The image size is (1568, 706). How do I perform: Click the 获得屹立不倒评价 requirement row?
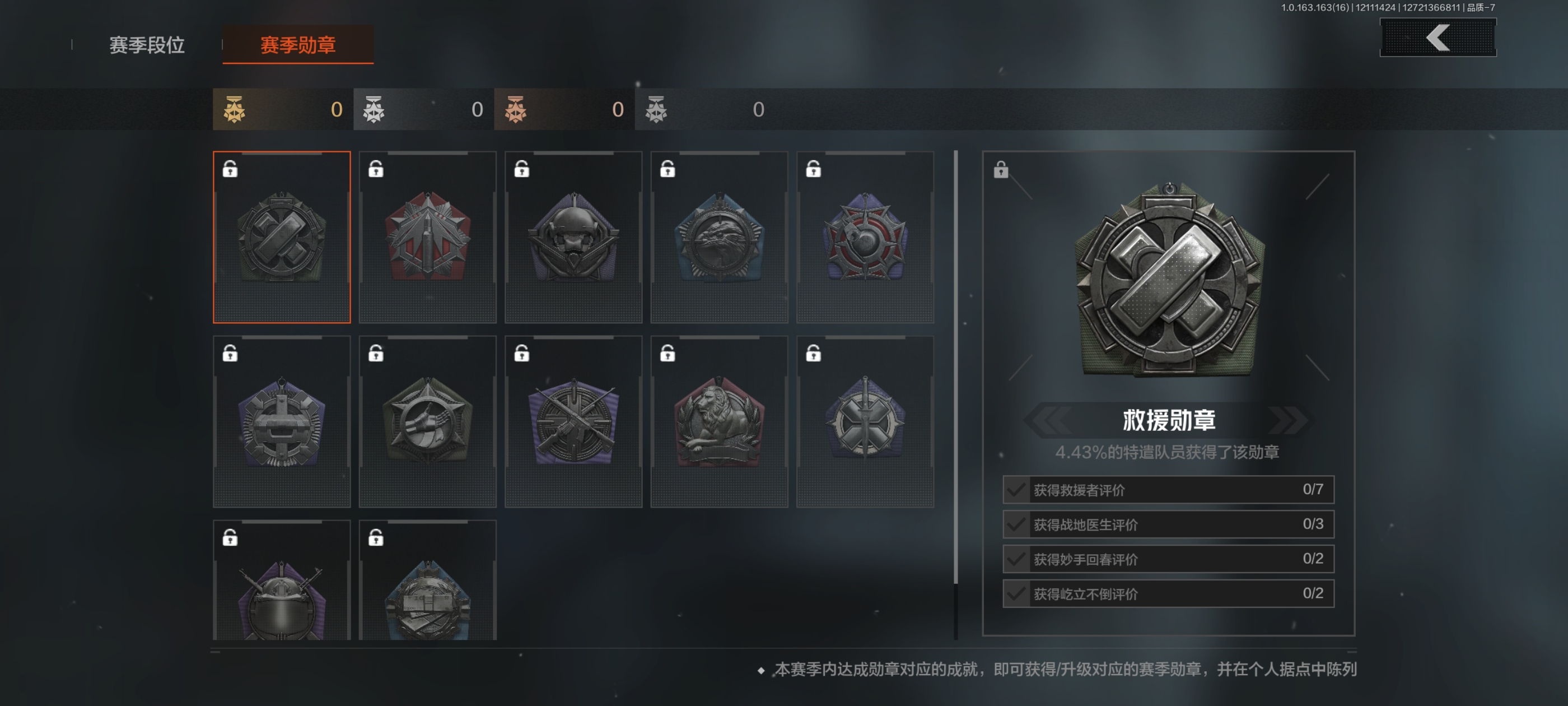click(x=1168, y=593)
